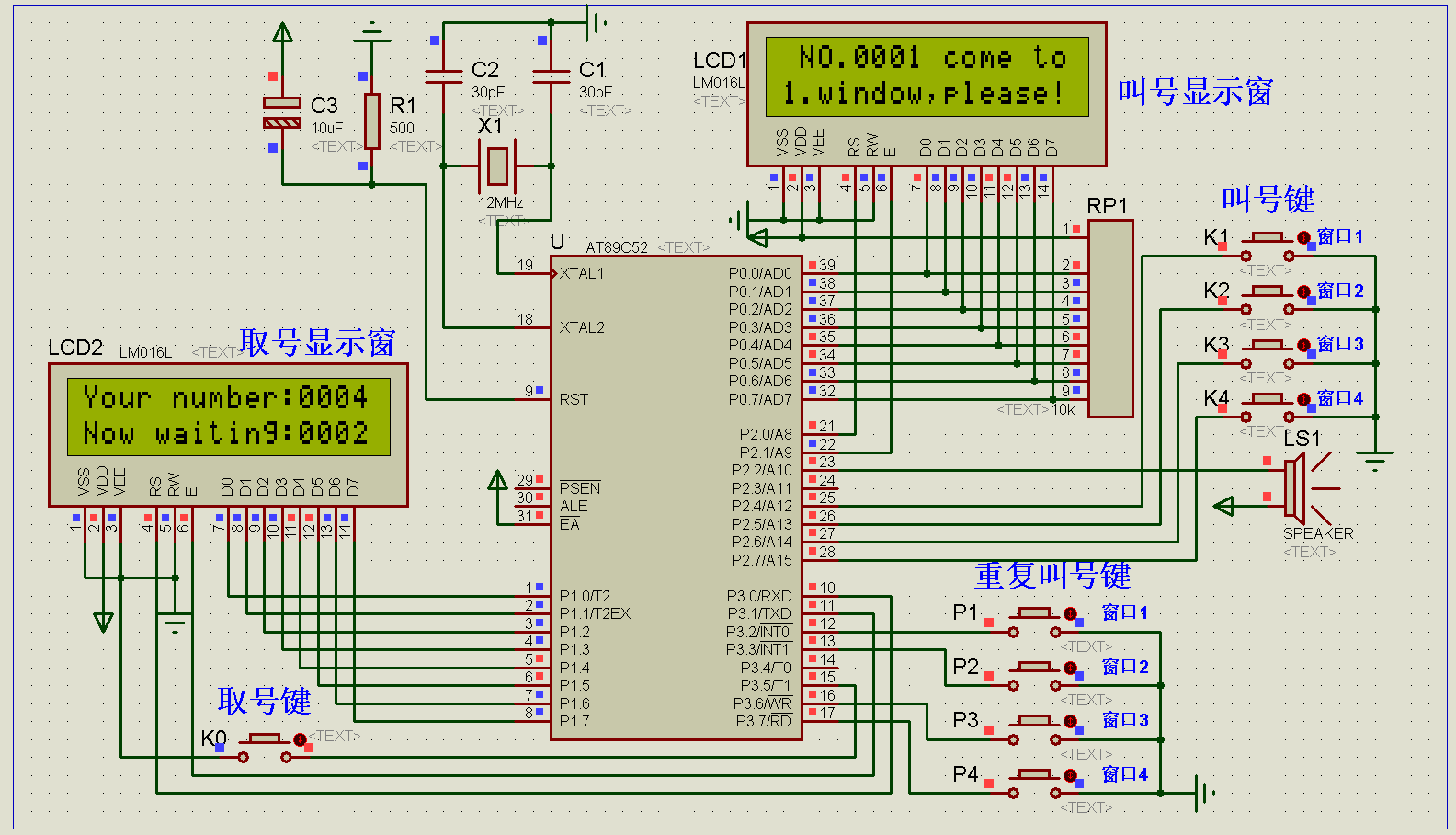Click the P3.7/RD pin label

point(764,721)
